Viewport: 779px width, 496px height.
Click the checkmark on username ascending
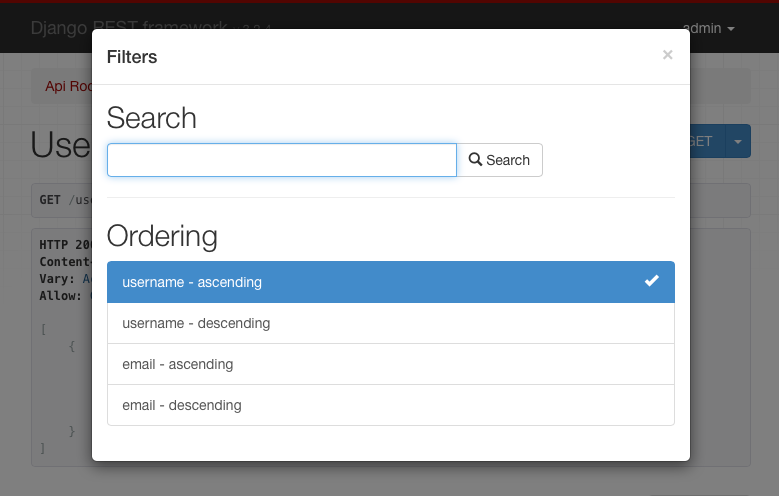pos(651,282)
